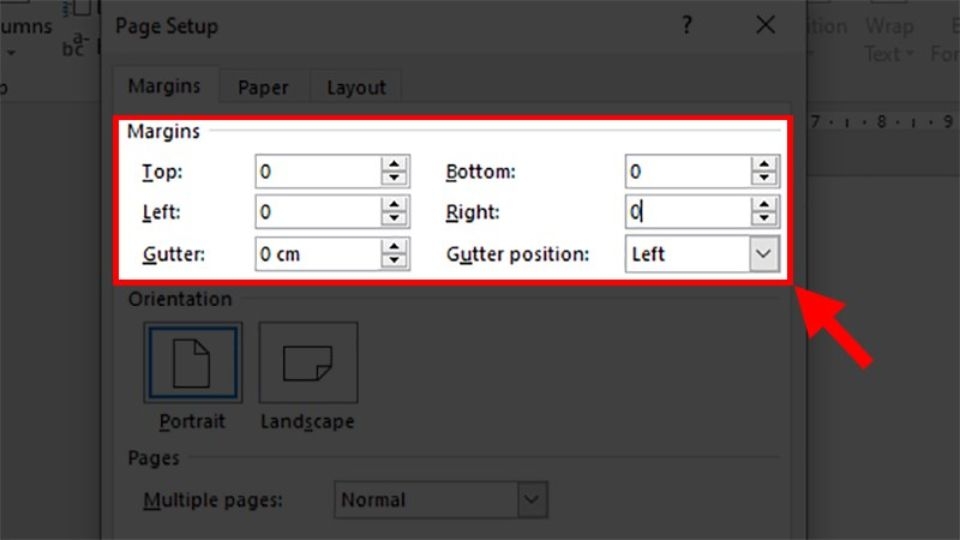960x540 pixels.
Task: Close the Page Setup dialog
Action: coord(766,26)
